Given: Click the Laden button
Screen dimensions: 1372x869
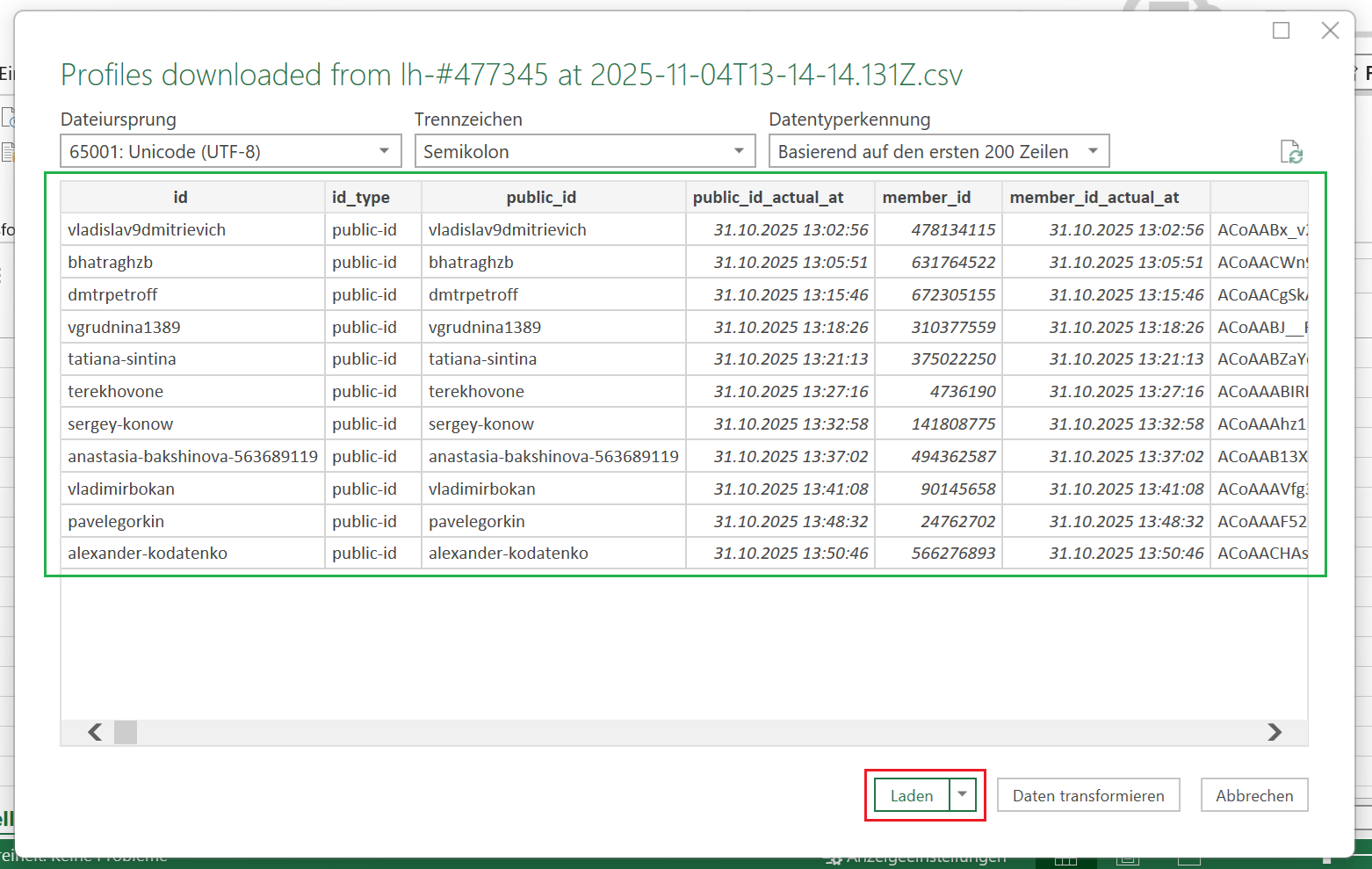Looking at the screenshot, I should coord(912,795).
